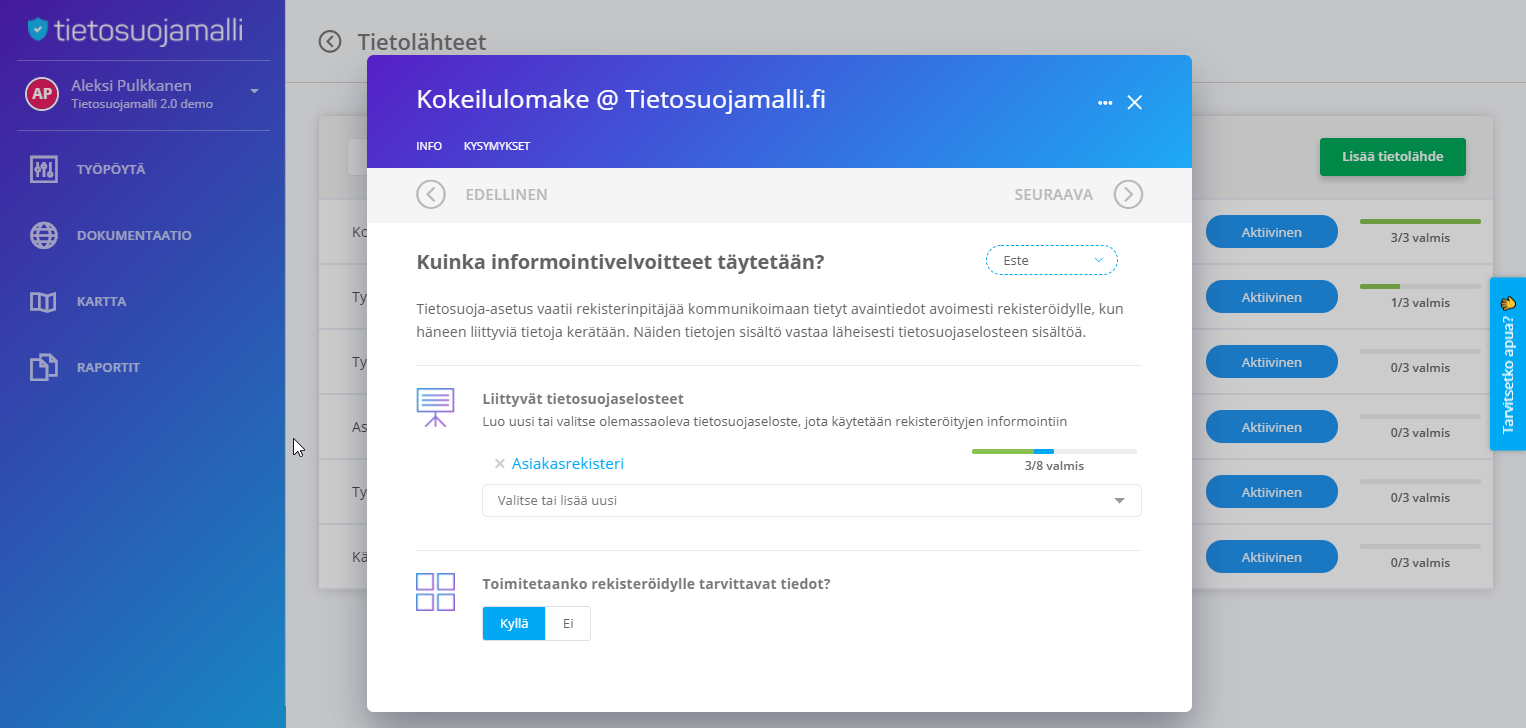Image resolution: width=1526 pixels, height=728 pixels.
Task: Click the waving hand help icon
Action: (1508, 302)
